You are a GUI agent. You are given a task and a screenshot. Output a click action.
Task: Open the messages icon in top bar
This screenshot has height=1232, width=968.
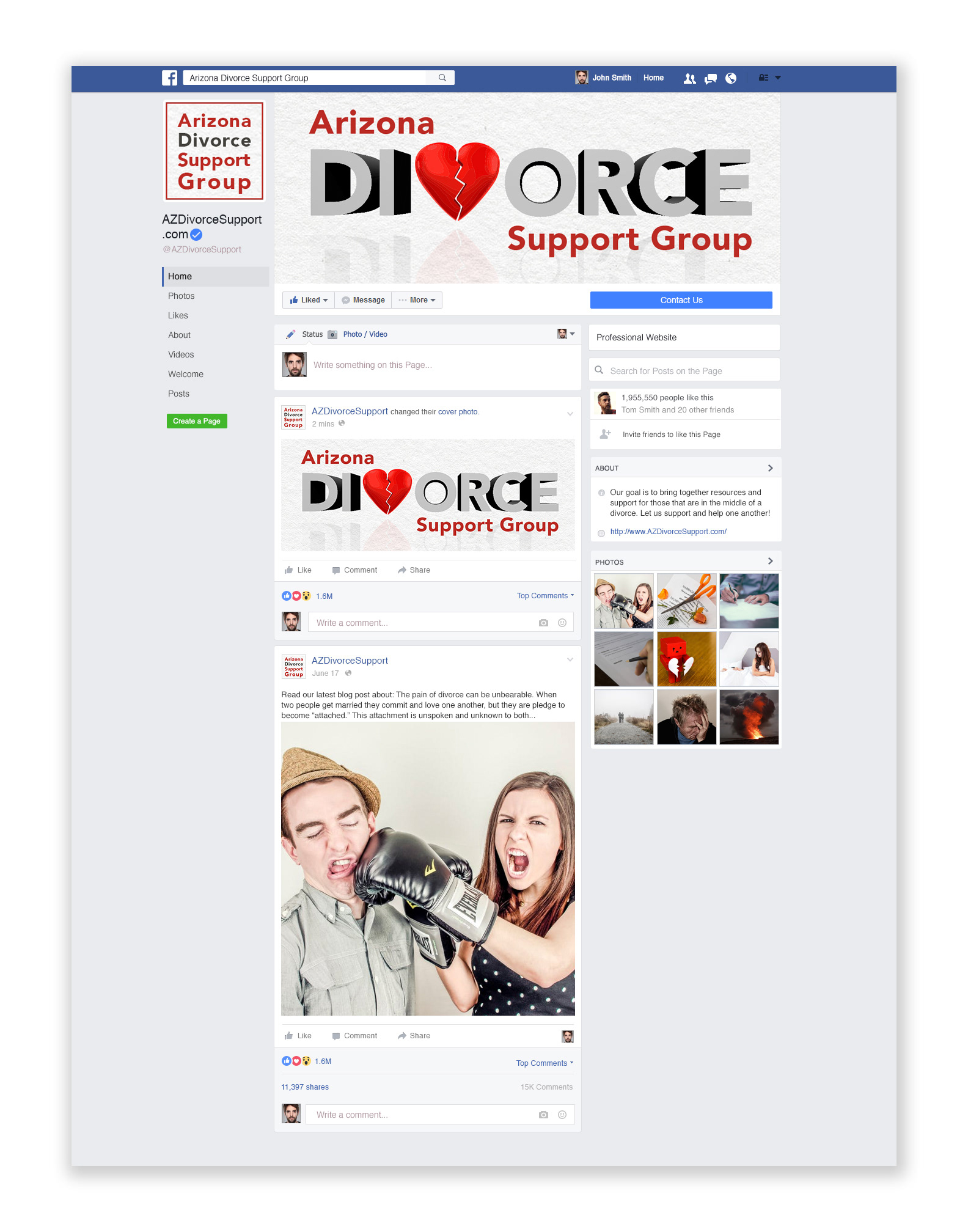pos(710,78)
